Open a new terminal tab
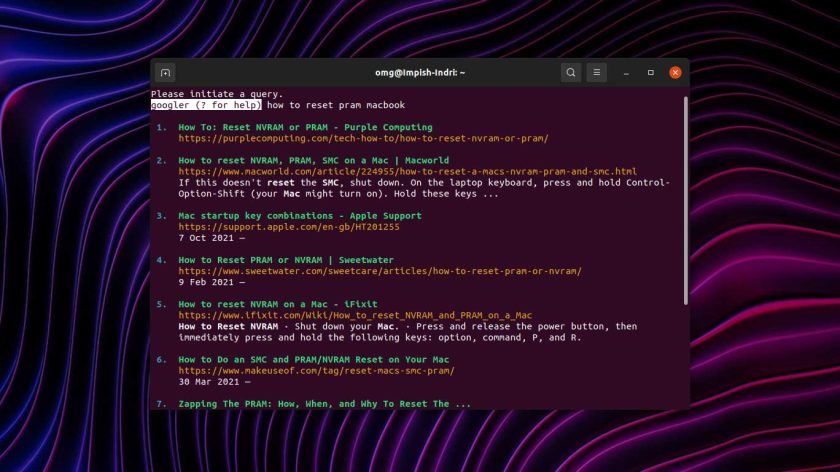Viewport: 840px width, 472px height. tap(165, 72)
